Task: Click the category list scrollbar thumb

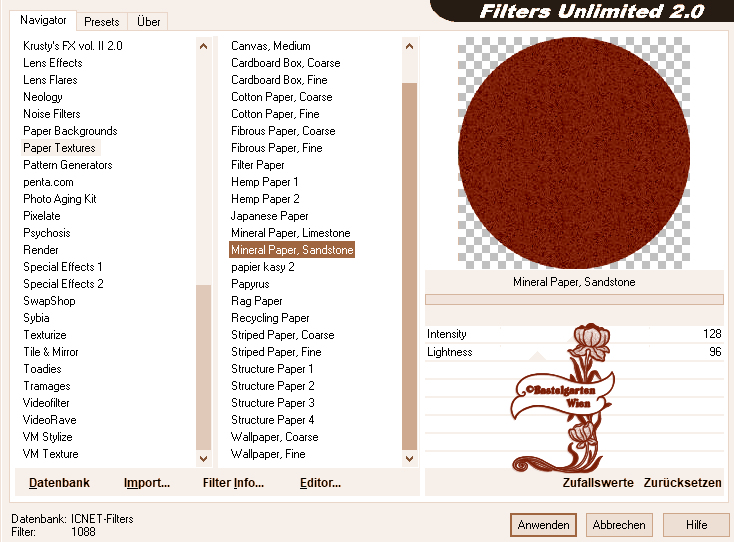Action: click(204, 367)
